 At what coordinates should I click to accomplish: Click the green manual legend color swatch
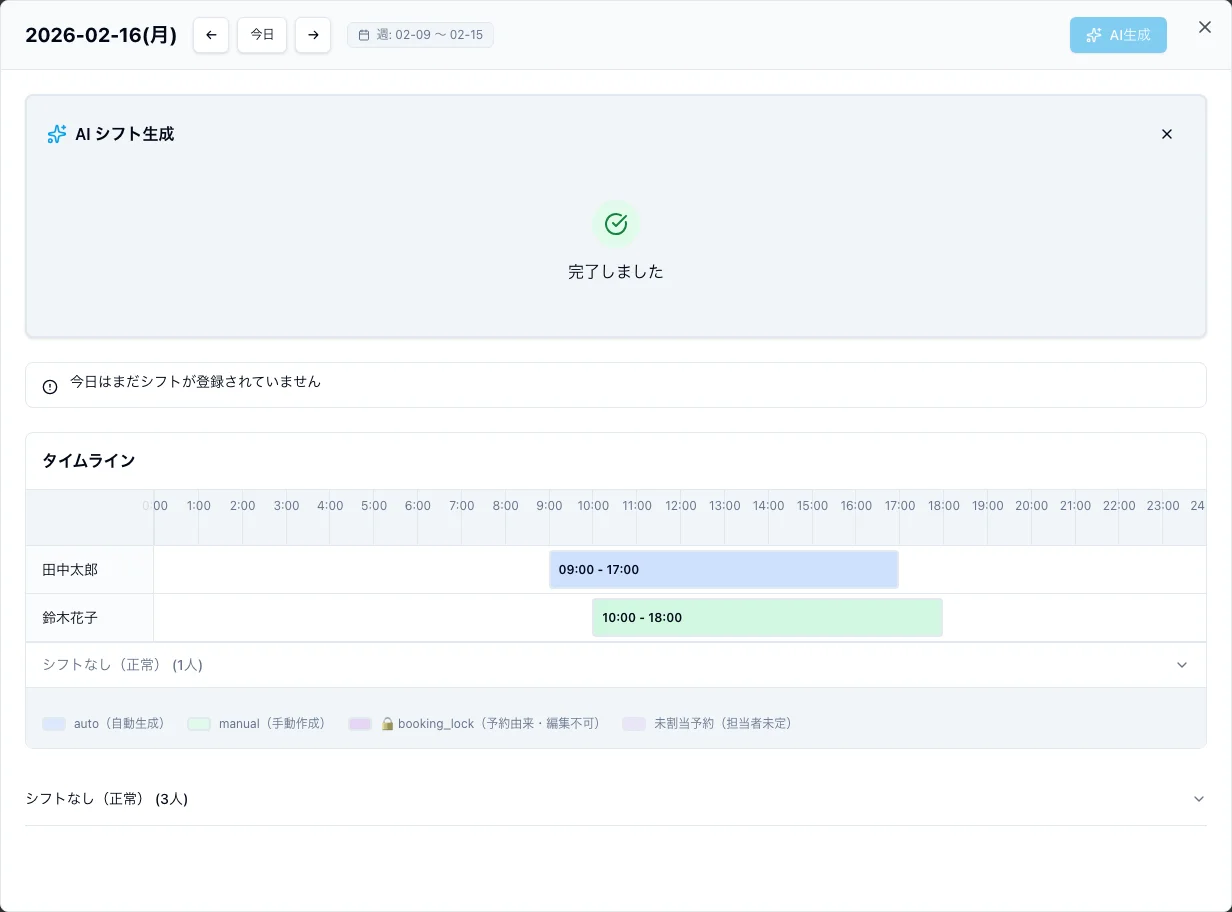[x=200, y=723]
